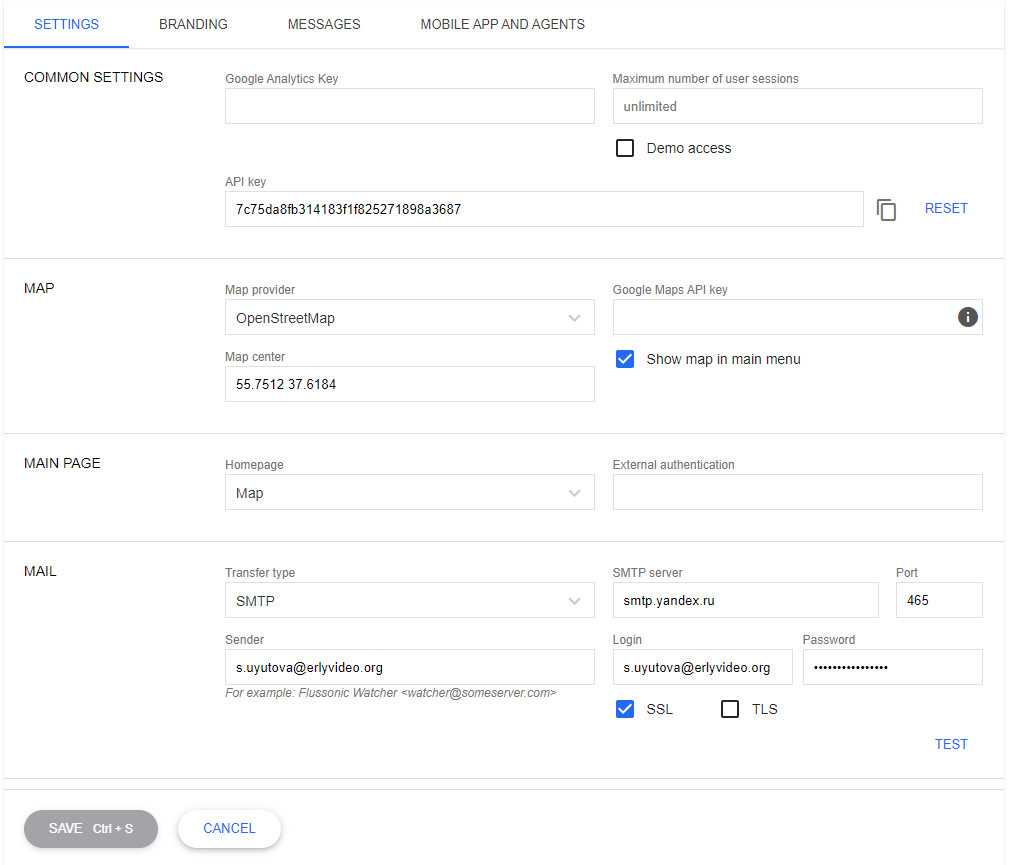Click the SAVE button

coord(90,828)
